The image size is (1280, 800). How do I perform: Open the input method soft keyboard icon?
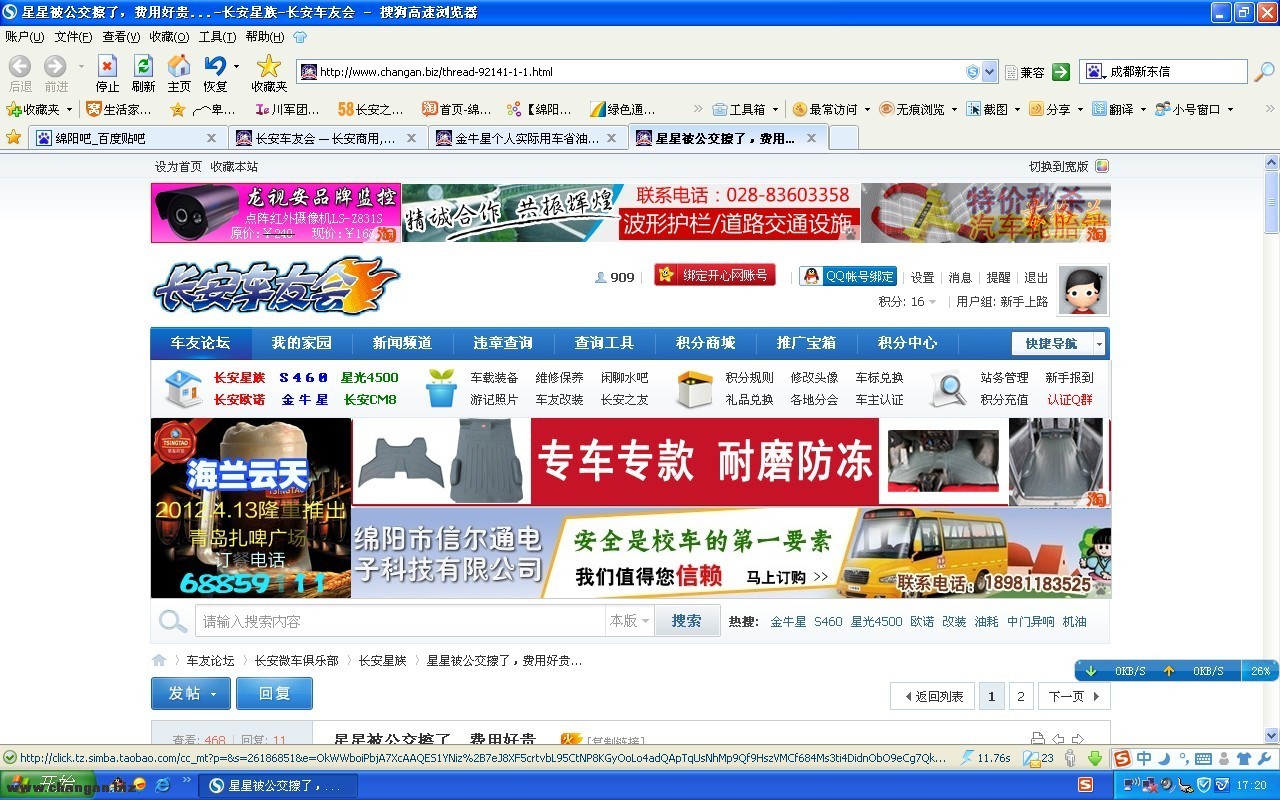[1203, 758]
